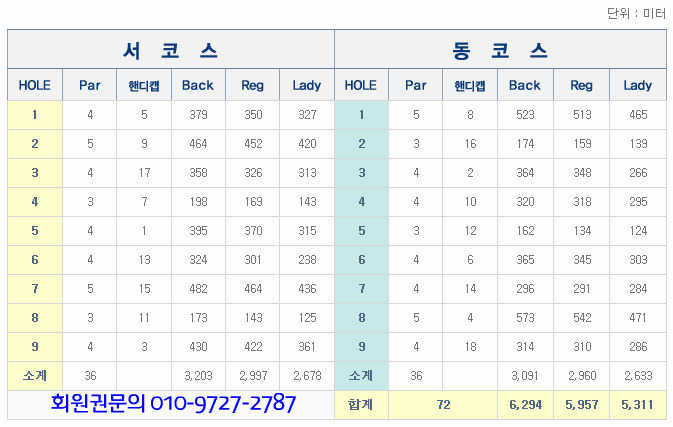Select the 동코스 hole 3 Back value 364
Image resolution: width=673 pixels, height=427 pixels.
[x=525, y=173]
